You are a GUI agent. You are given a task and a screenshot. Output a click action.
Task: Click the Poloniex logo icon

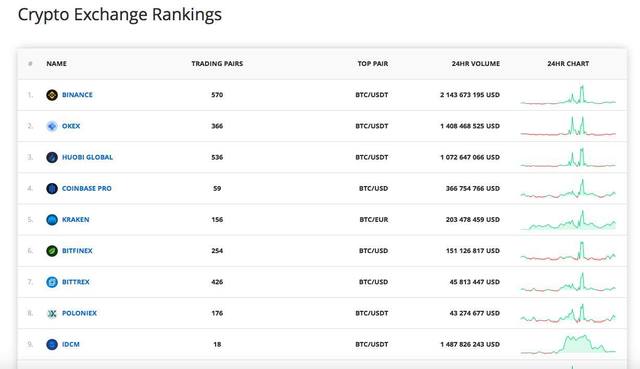tap(52, 313)
